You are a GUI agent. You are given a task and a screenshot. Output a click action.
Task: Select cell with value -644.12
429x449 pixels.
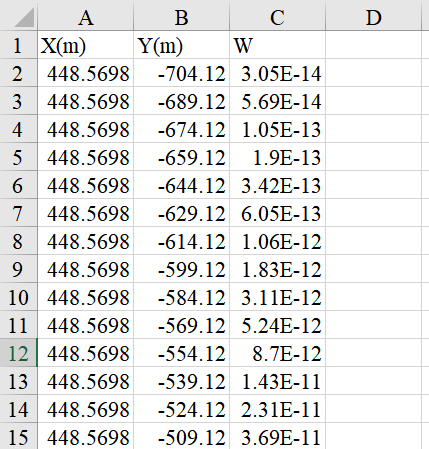click(182, 185)
